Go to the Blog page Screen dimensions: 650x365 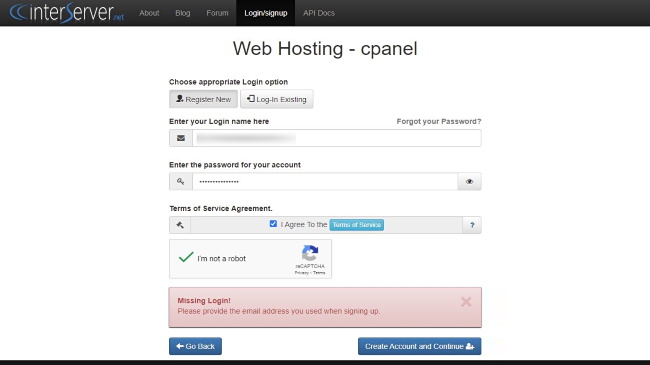coord(182,13)
